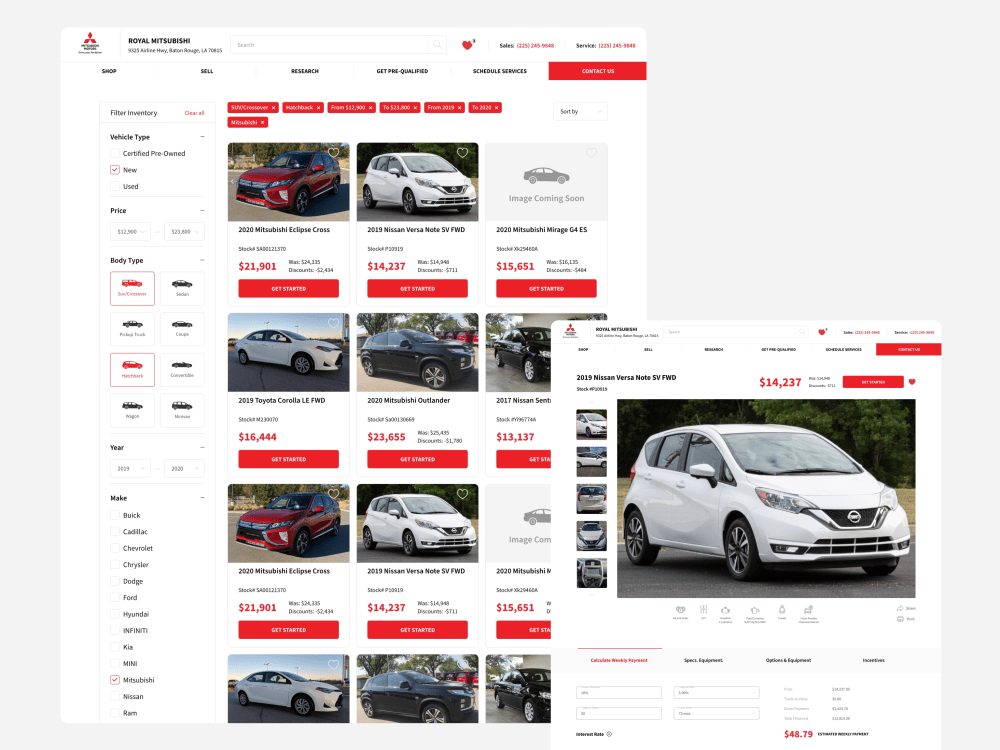
Task: Check the Nissan make checkbox
Action: coord(115,696)
